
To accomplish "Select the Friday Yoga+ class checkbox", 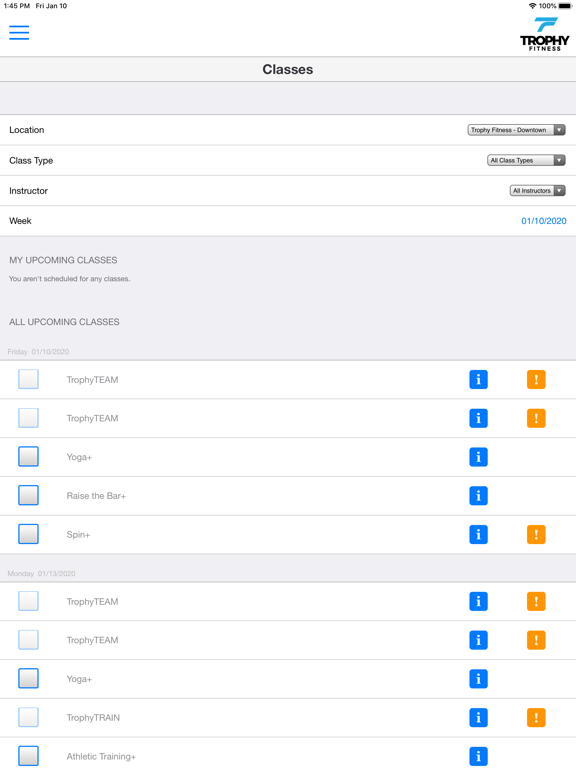I will click(x=28, y=456).
